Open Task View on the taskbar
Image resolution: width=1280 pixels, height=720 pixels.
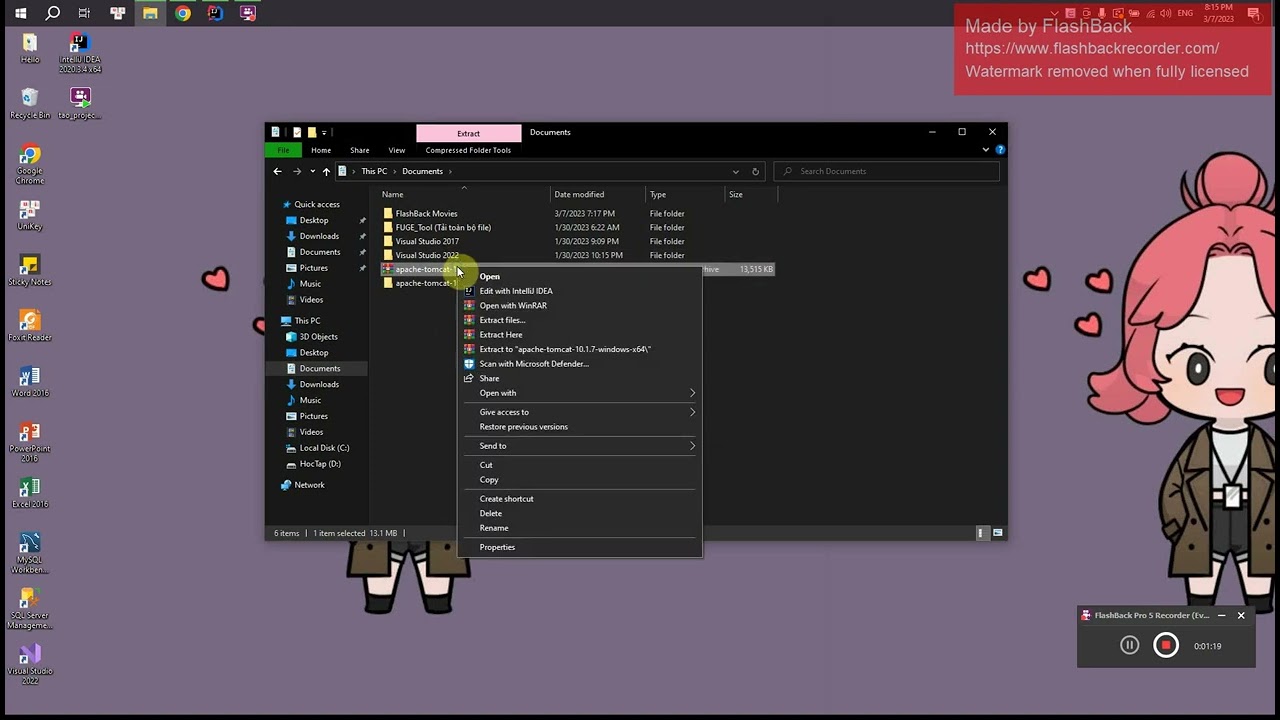point(84,13)
